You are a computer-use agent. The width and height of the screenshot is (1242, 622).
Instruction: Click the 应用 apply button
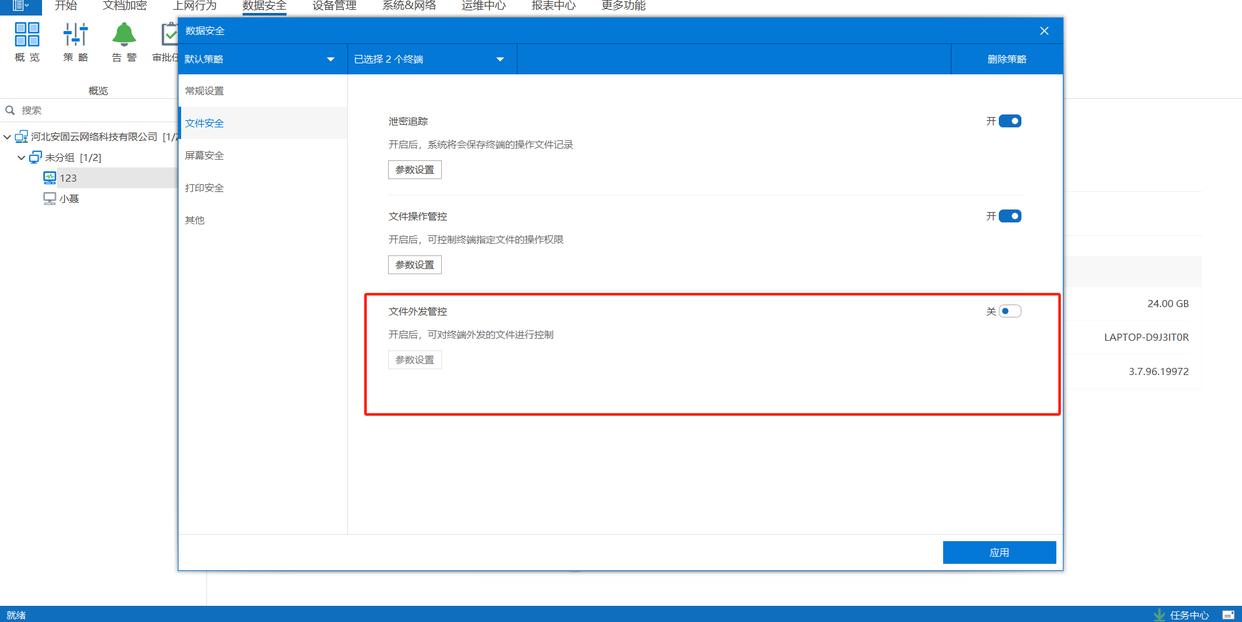click(x=999, y=552)
